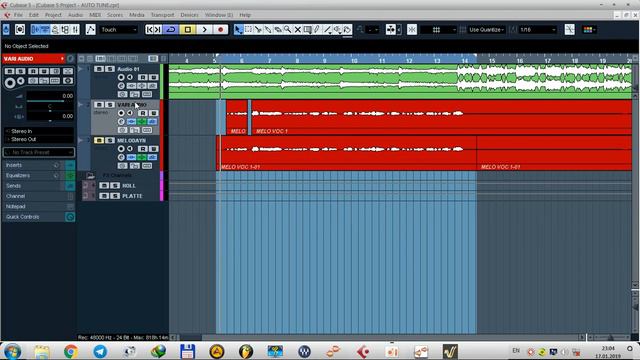Record-enable the VARI AUDIO track

(x=121, y=113)
